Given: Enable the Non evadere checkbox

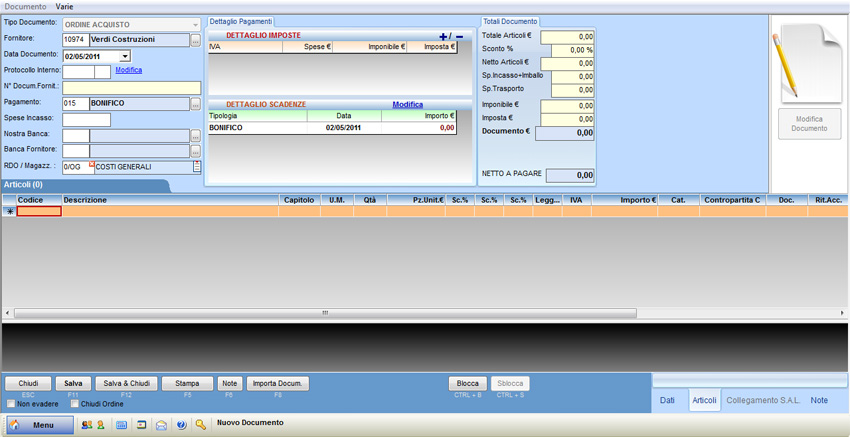Looking at the screenshot, I should coord(11,404).
